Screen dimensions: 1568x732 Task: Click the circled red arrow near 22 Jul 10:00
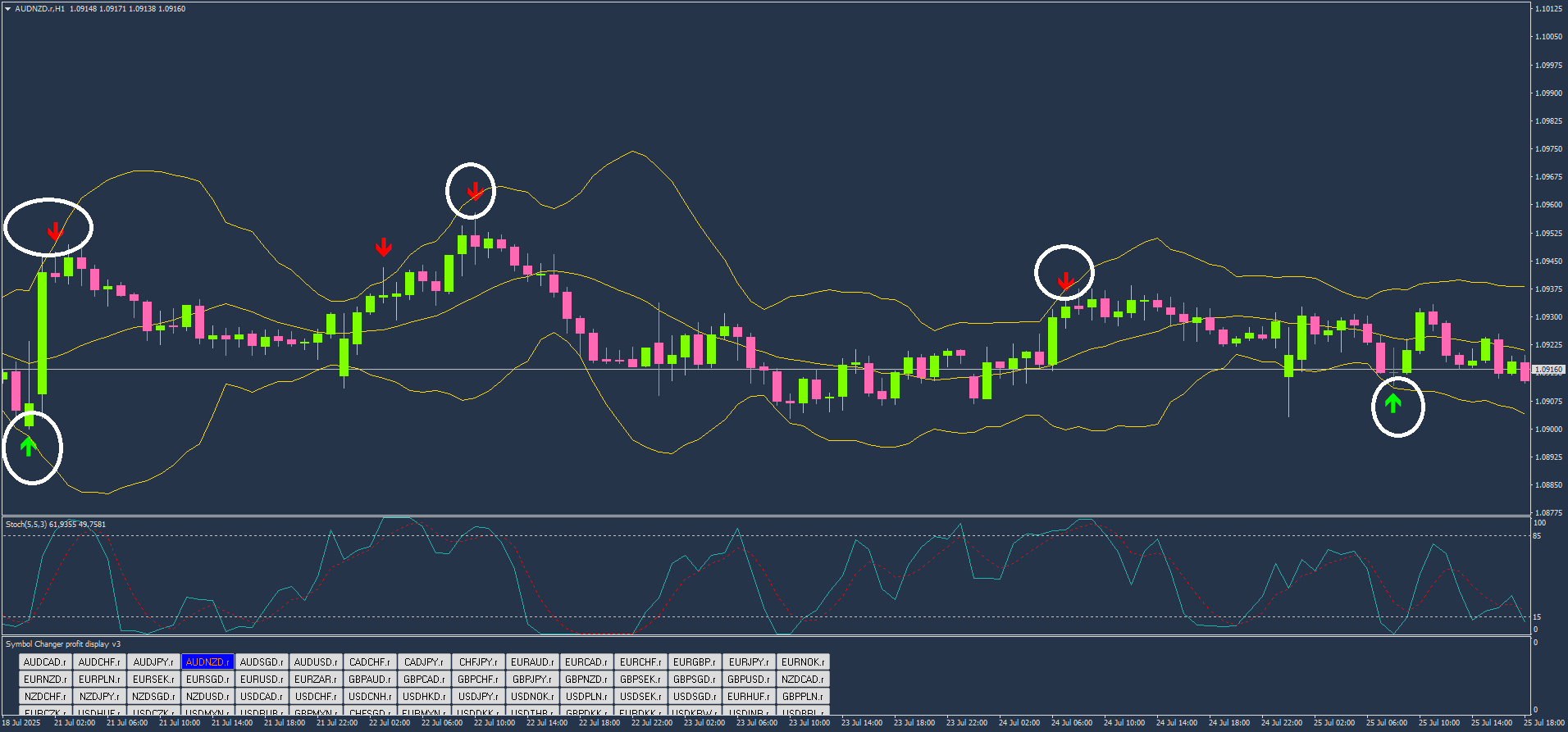tap(474, 192)
